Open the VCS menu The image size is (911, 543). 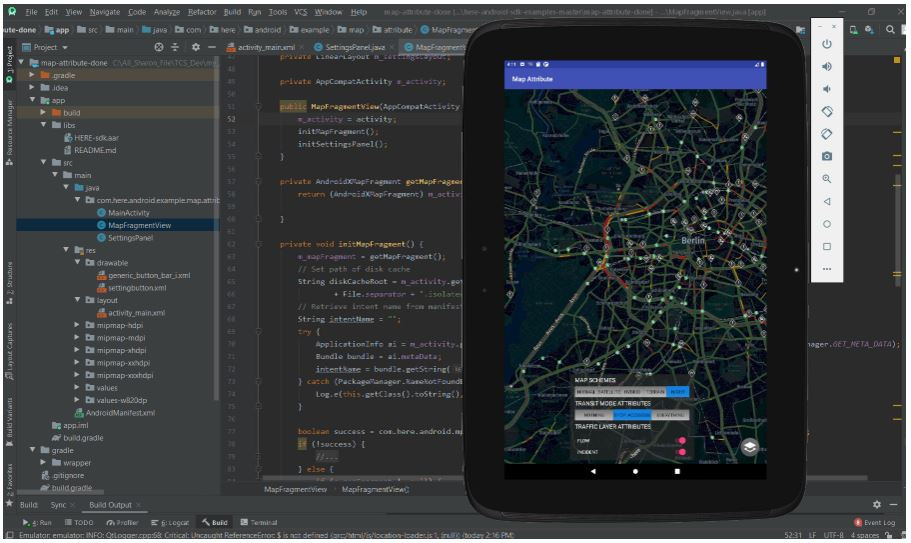click(x=300, y=12)
